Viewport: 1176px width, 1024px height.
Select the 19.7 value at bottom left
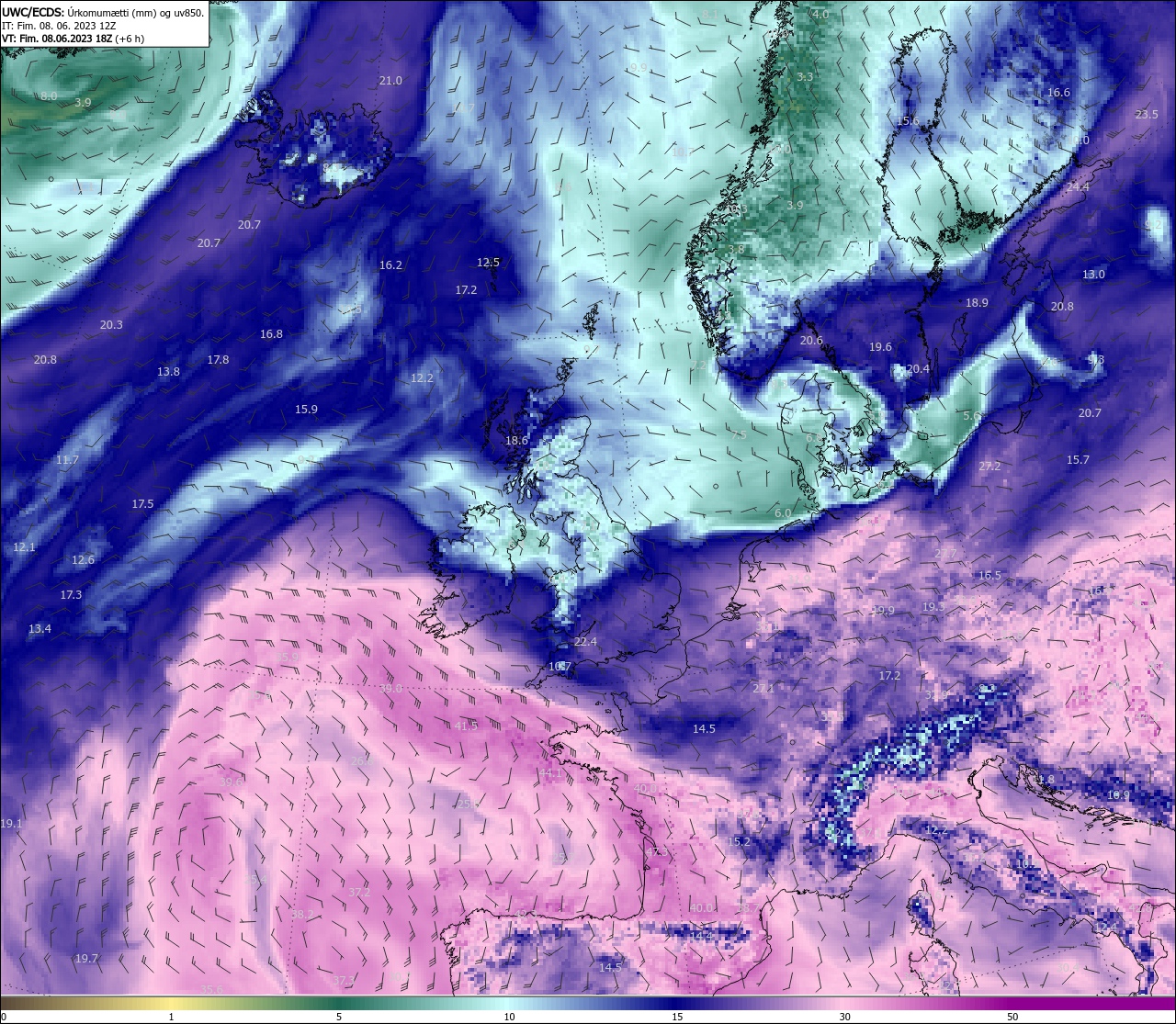86,959
